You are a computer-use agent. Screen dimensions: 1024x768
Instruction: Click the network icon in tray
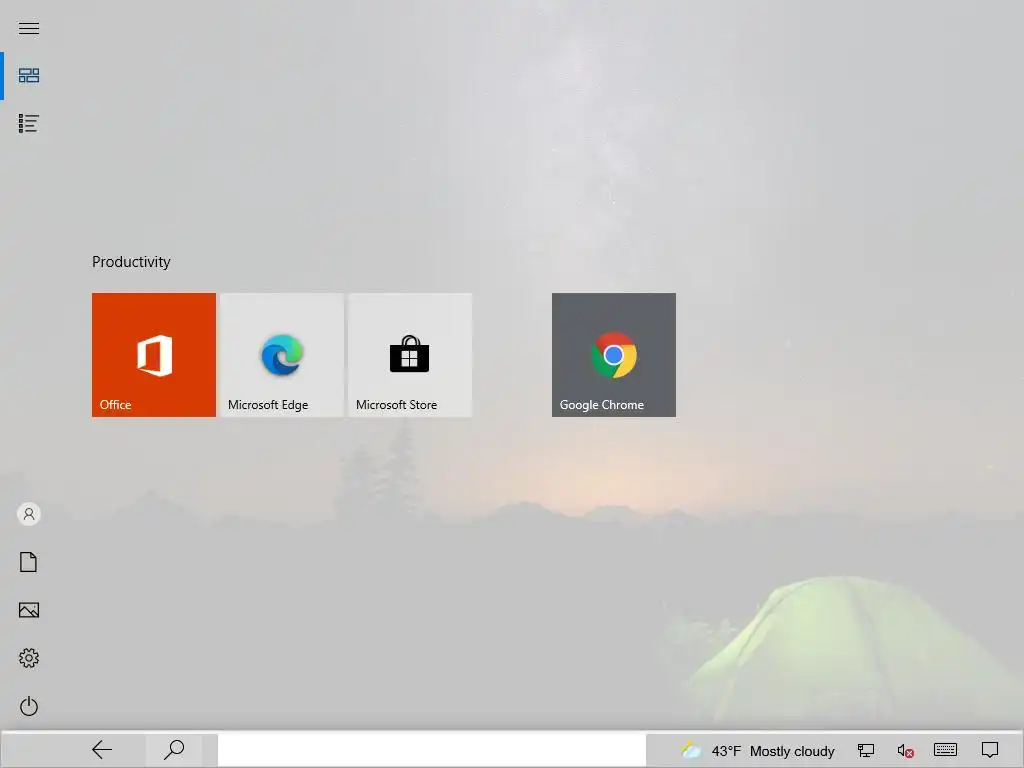click(x=866, y=751)
